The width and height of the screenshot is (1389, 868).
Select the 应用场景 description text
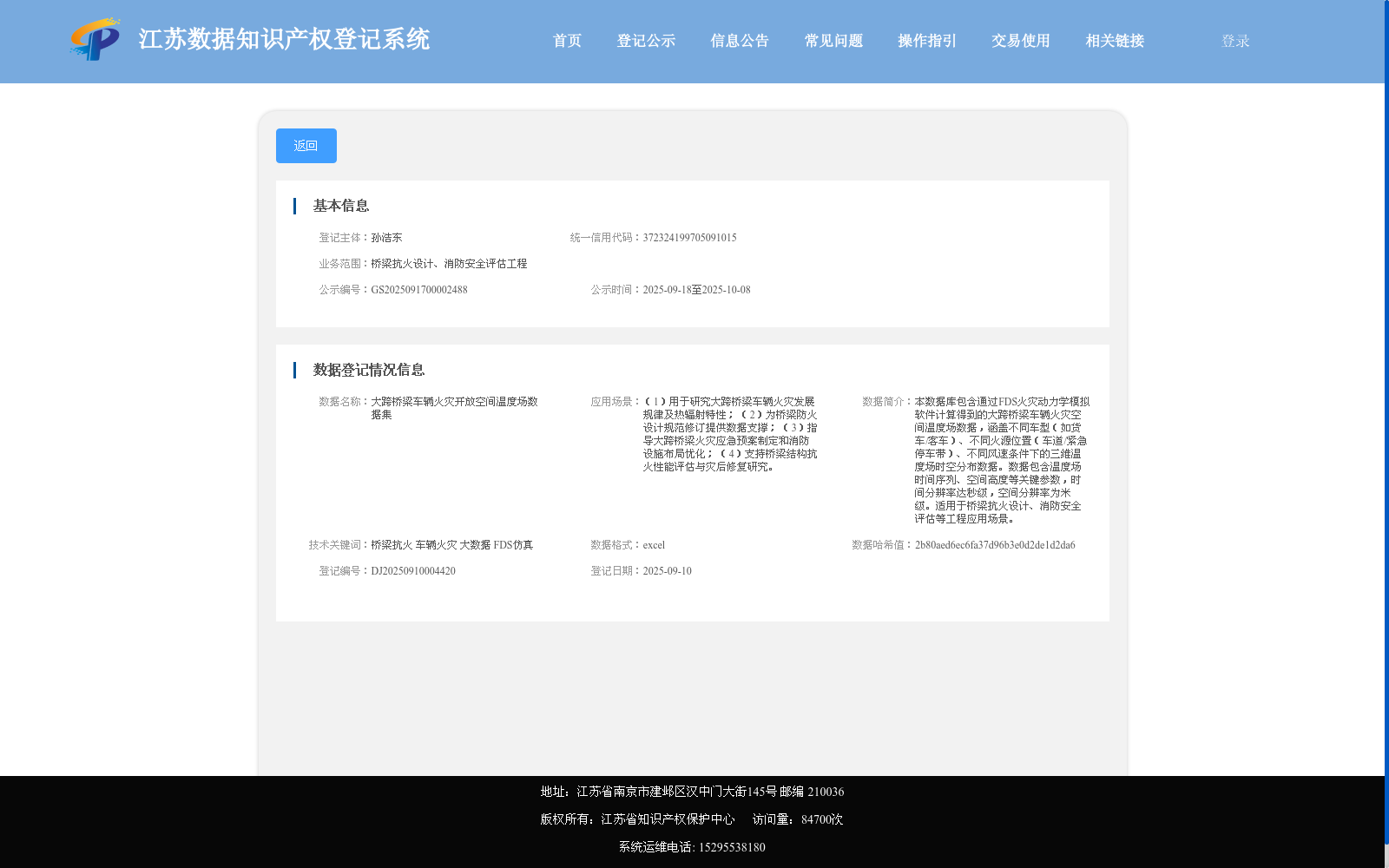tap(730, 434)
